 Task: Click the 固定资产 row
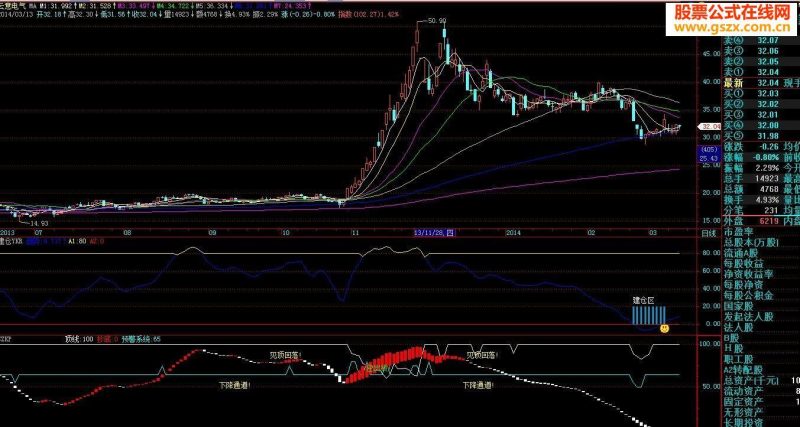761,401
